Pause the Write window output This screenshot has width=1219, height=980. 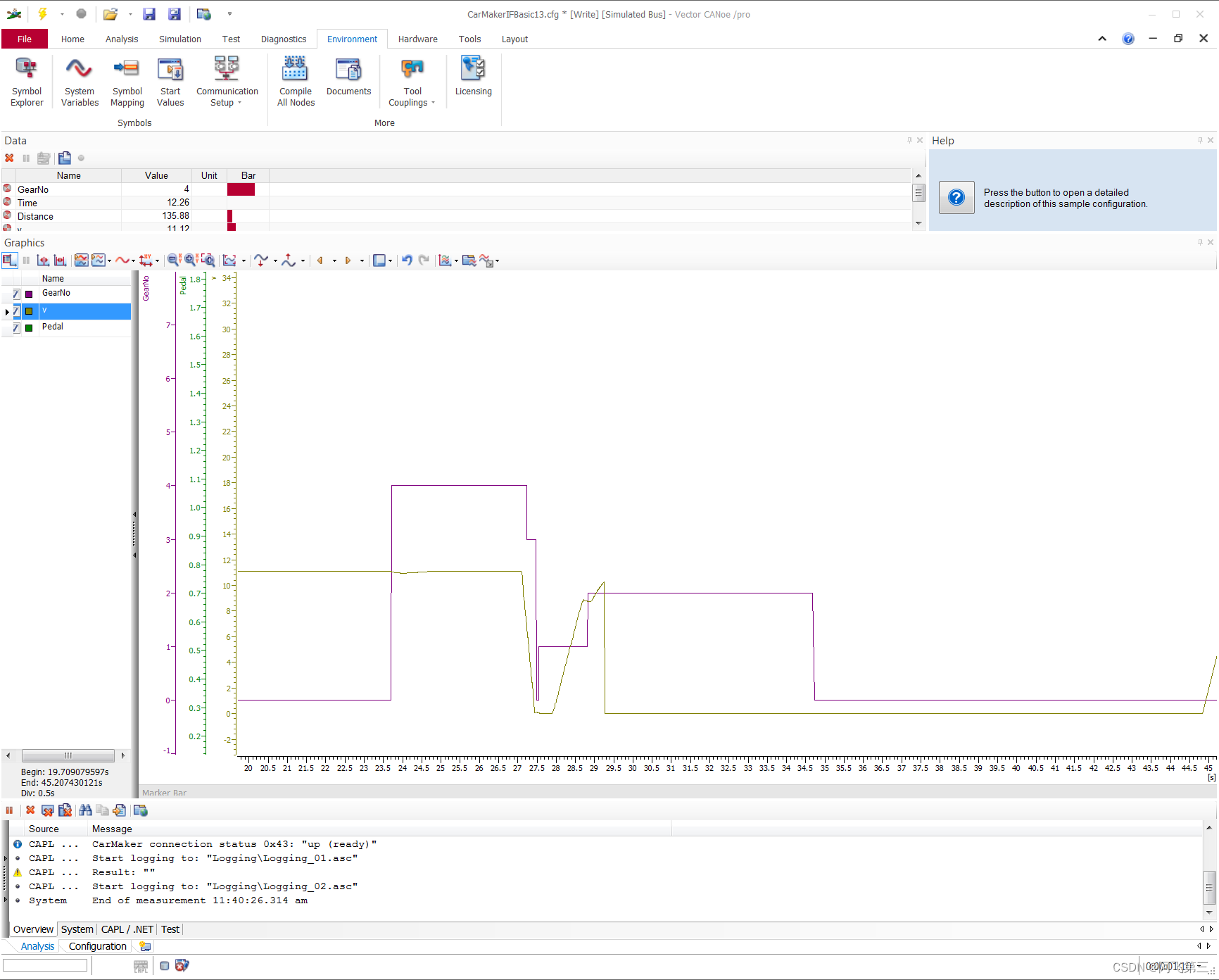(10, 810)
